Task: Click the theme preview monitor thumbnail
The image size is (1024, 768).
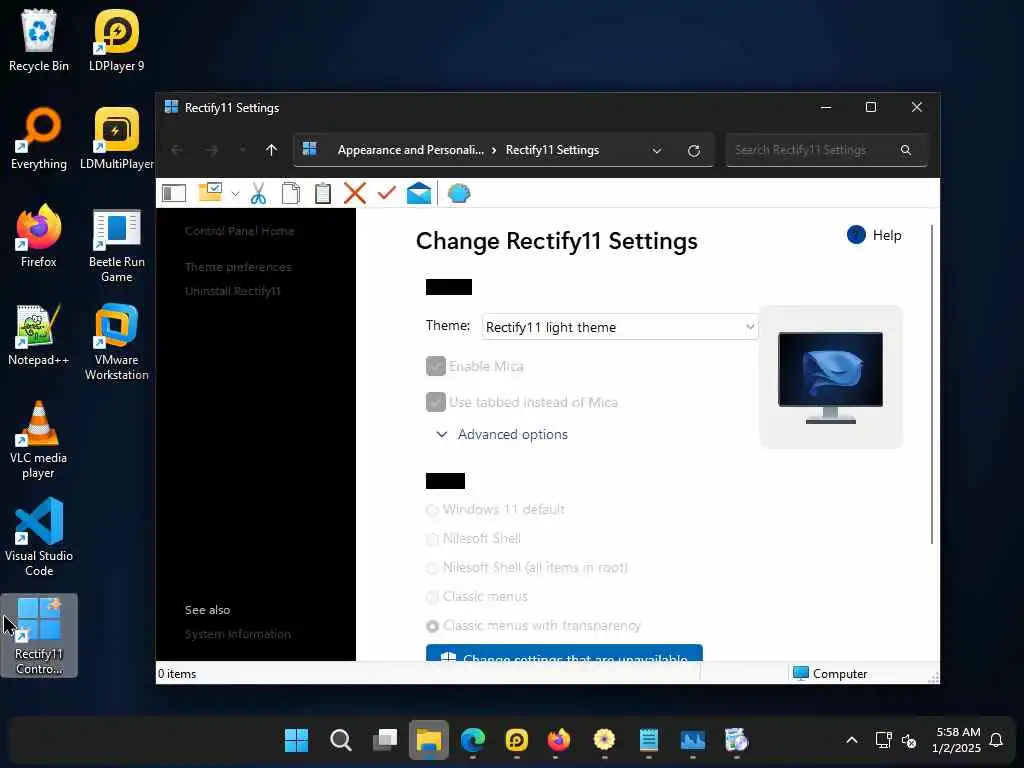Action: (830, 377)
